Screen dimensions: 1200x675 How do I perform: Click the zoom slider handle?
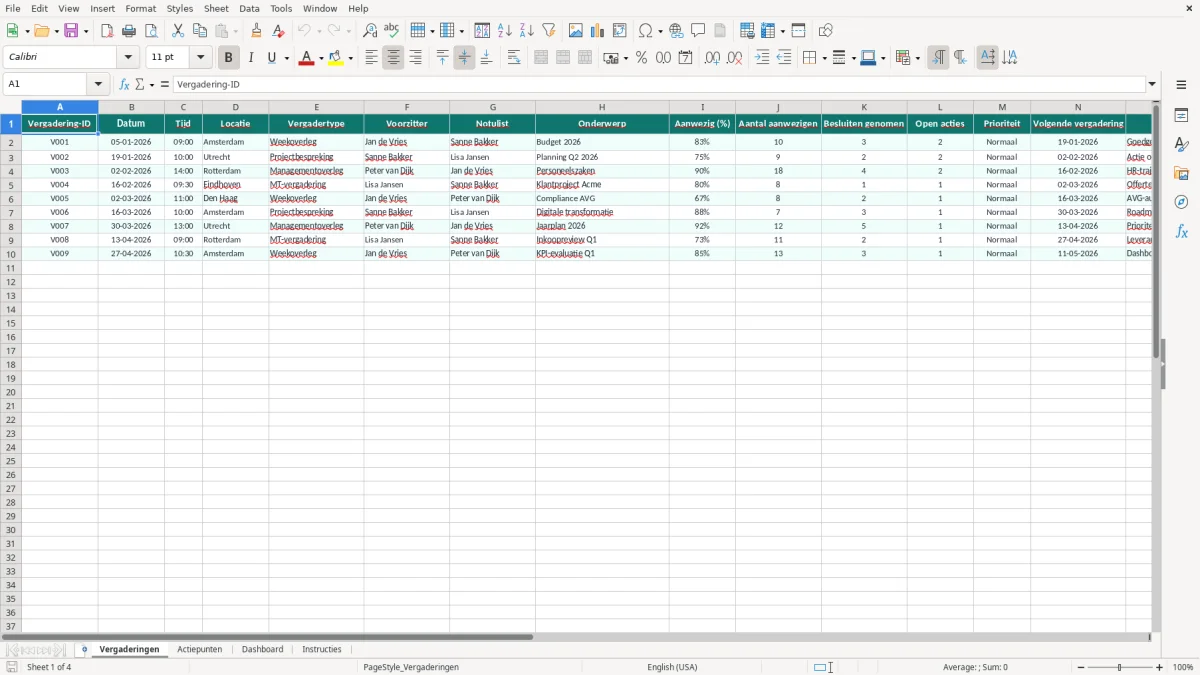(x=1120, y=667)
